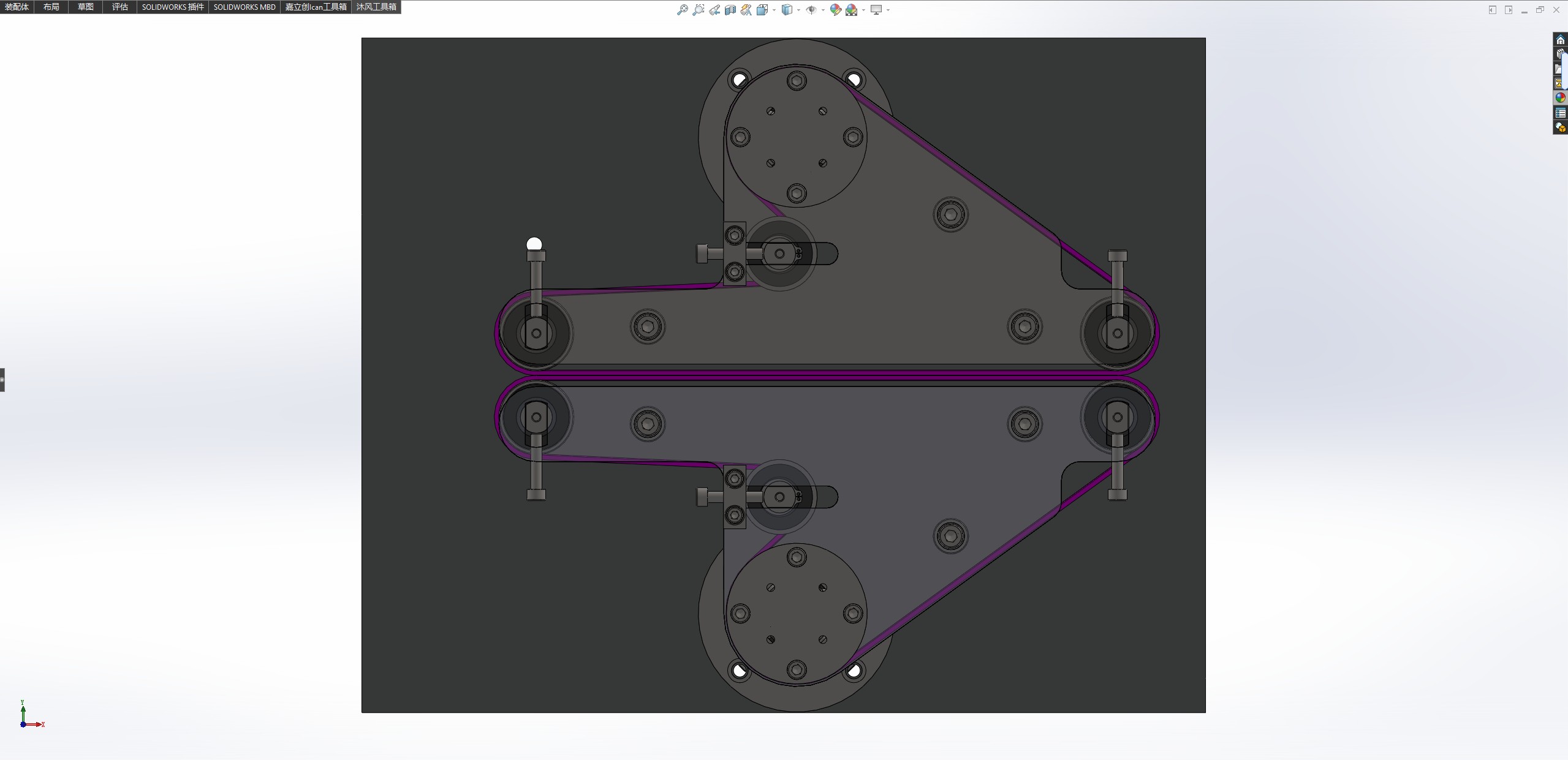The width and height of the screenshot is (1568, 760).
Task: Expand the View Orientation dropdown arrow
Action: [775, 10]
